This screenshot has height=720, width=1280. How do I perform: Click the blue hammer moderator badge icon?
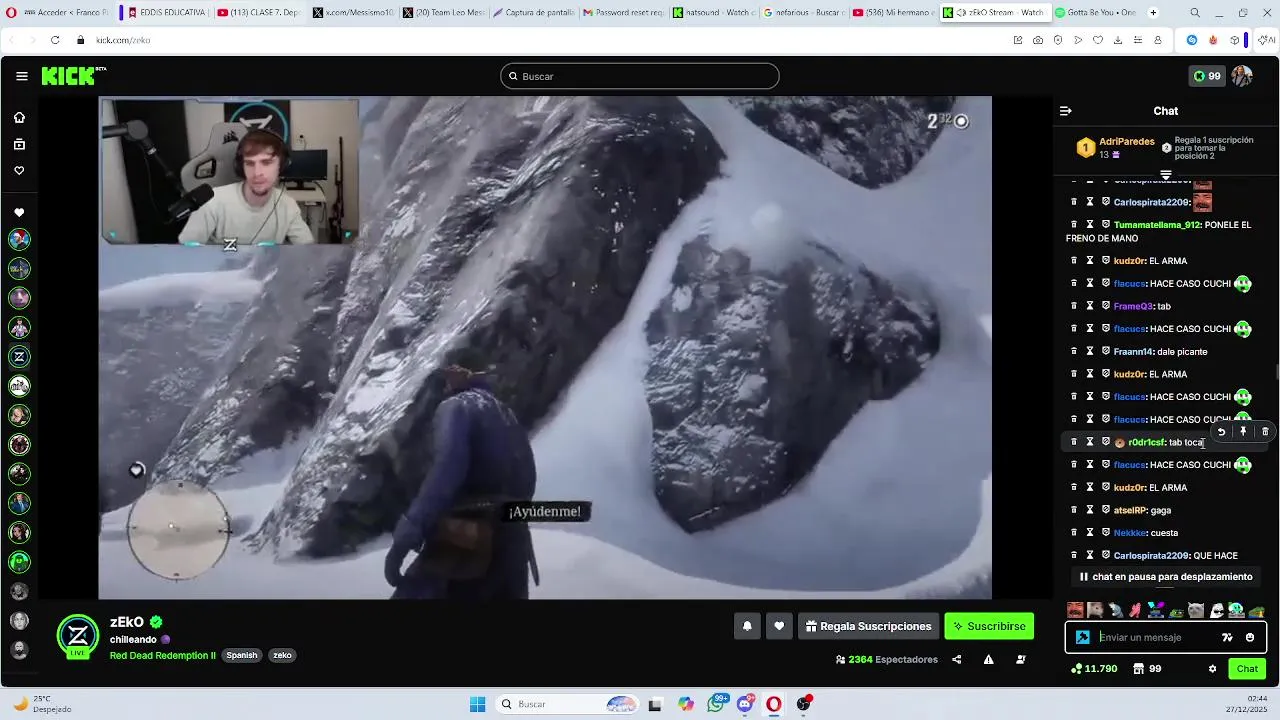coord(1082,637)
